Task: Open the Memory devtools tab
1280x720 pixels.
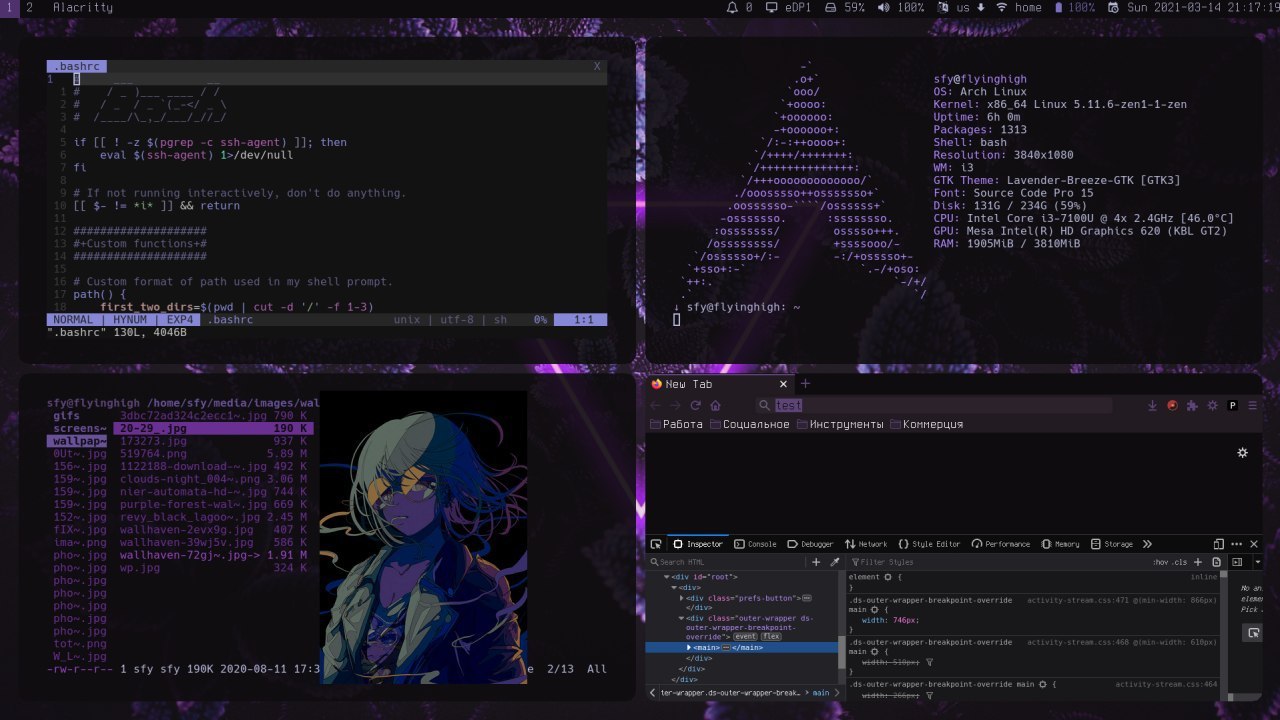Action: point(1060,544)
